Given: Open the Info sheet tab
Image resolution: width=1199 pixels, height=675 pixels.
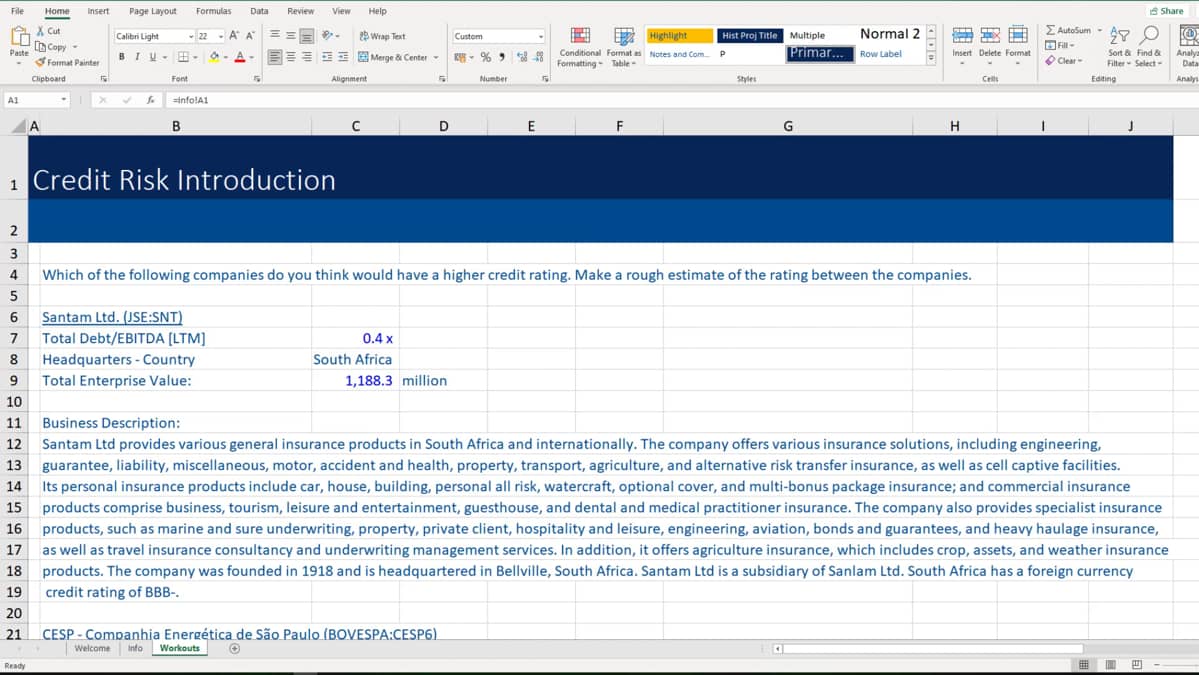Looking at the screenshot, I should [x=135, y=648].
